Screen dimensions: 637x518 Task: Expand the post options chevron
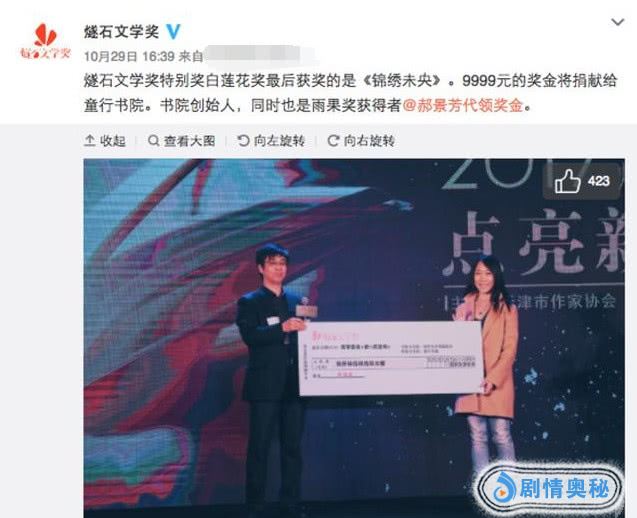(618, 22)
